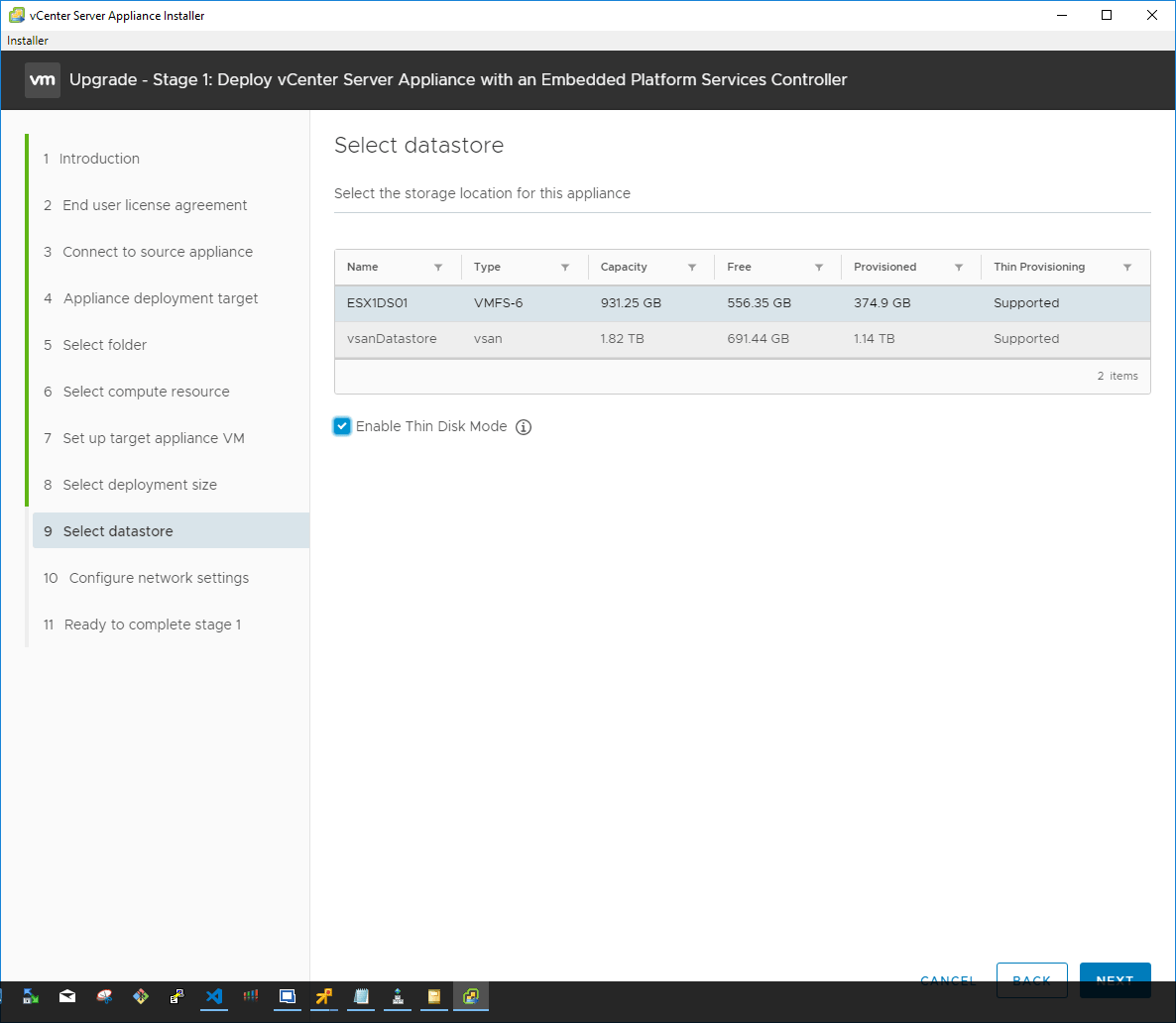Open the Provisioned column filter icon
Screen dimensions: 1176x1023
point(958,267)
